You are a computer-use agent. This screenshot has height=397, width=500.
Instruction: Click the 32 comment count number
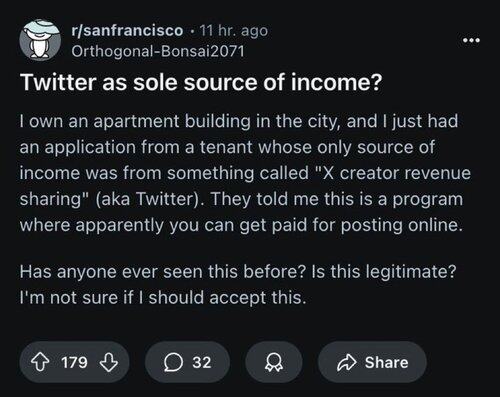pyautogui.click(x=202, y=362)
